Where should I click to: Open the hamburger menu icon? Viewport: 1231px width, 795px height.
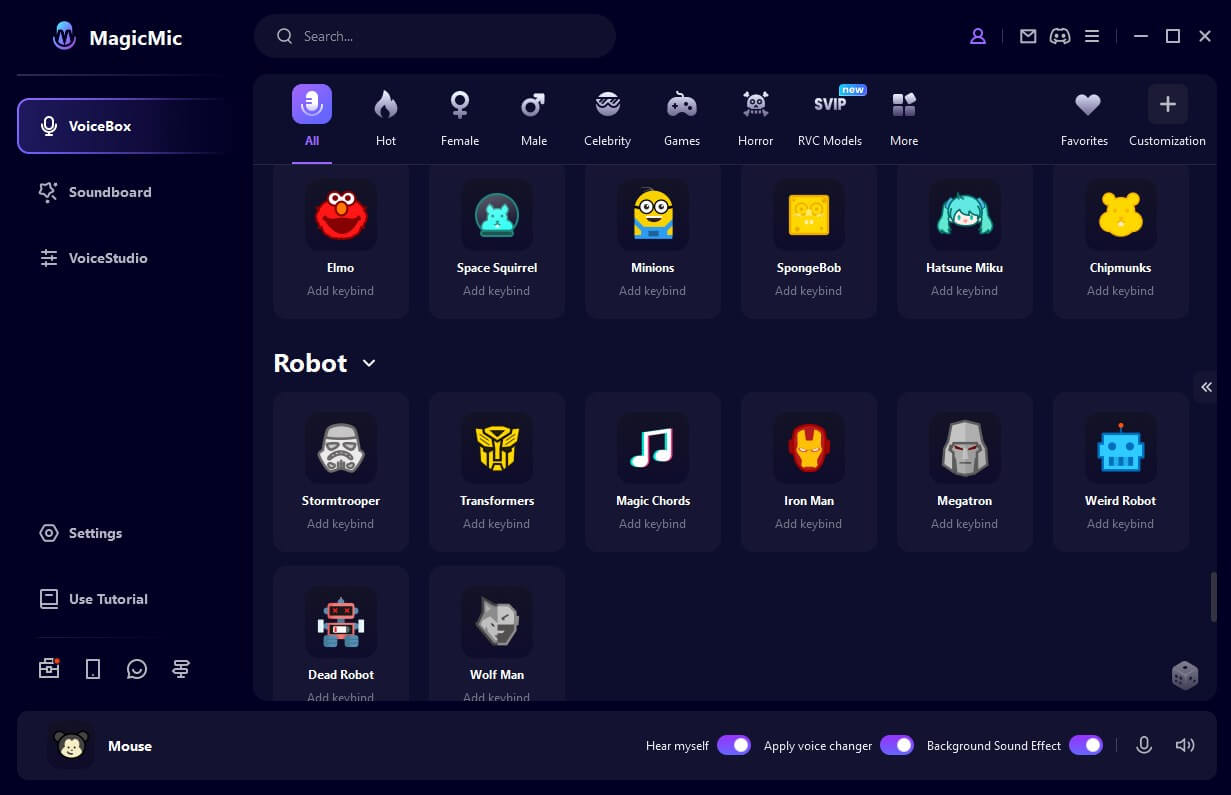click(1092, 36)
